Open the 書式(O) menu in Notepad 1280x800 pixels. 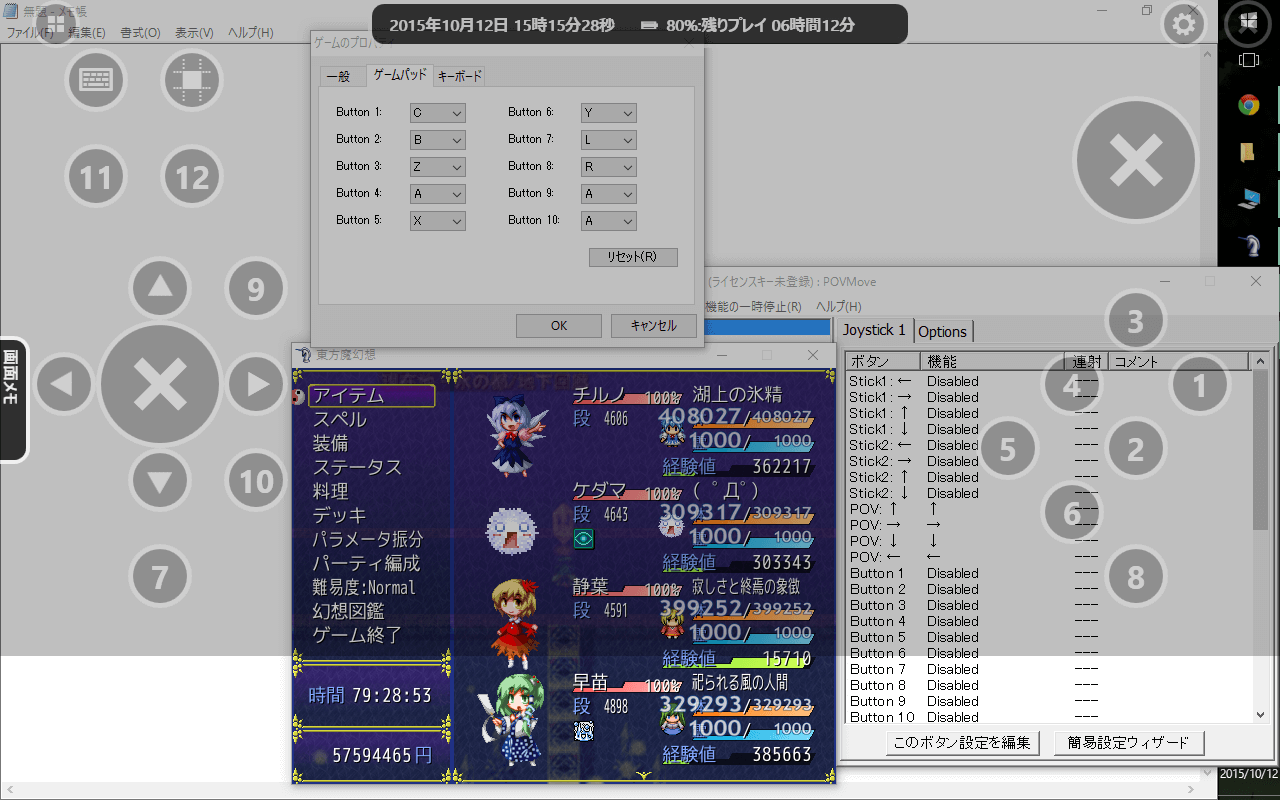coord(141,33)
